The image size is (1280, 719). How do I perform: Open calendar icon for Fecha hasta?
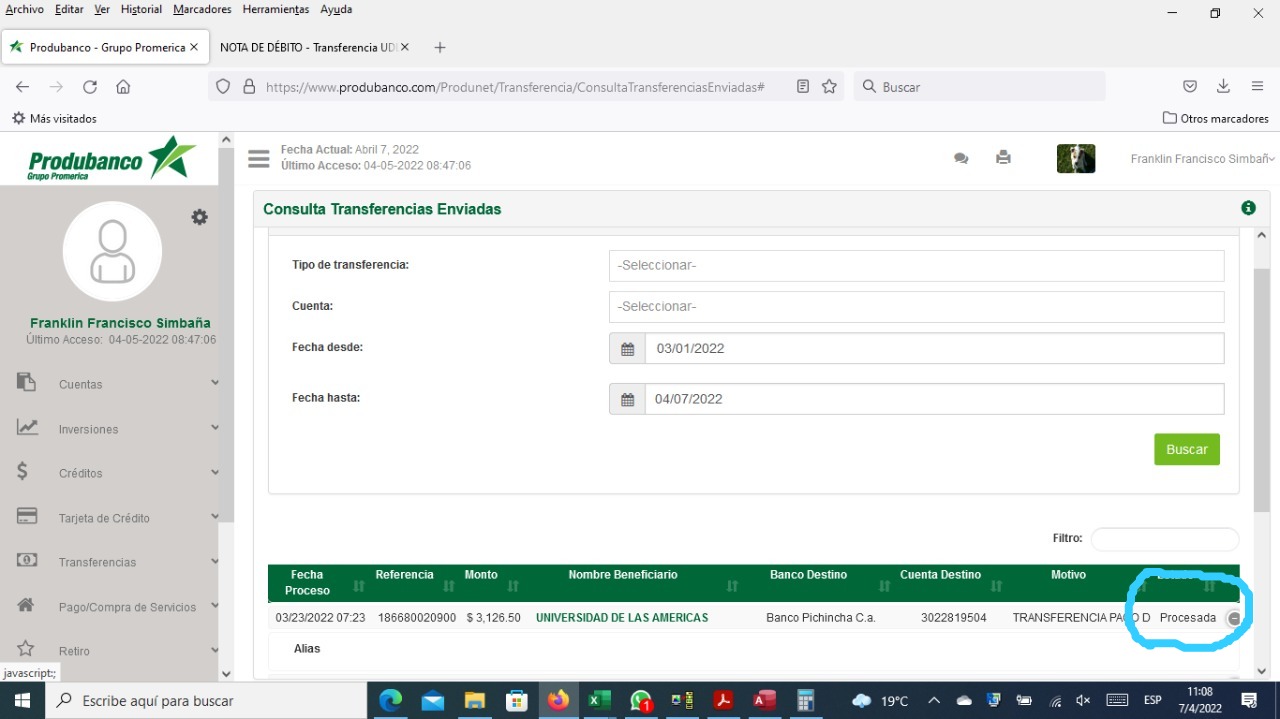(x=627, y=399)
